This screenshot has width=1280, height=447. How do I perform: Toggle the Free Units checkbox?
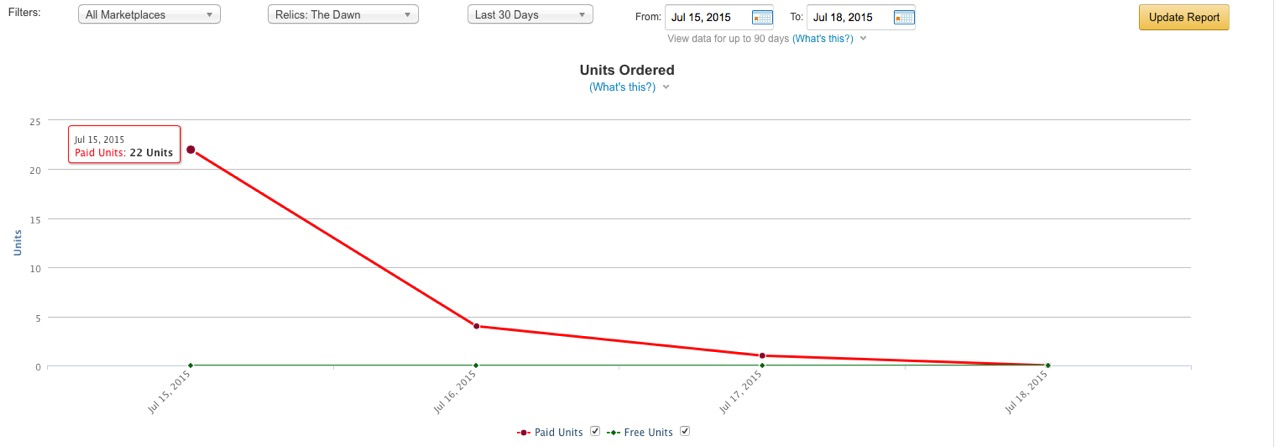pos(685,431)
